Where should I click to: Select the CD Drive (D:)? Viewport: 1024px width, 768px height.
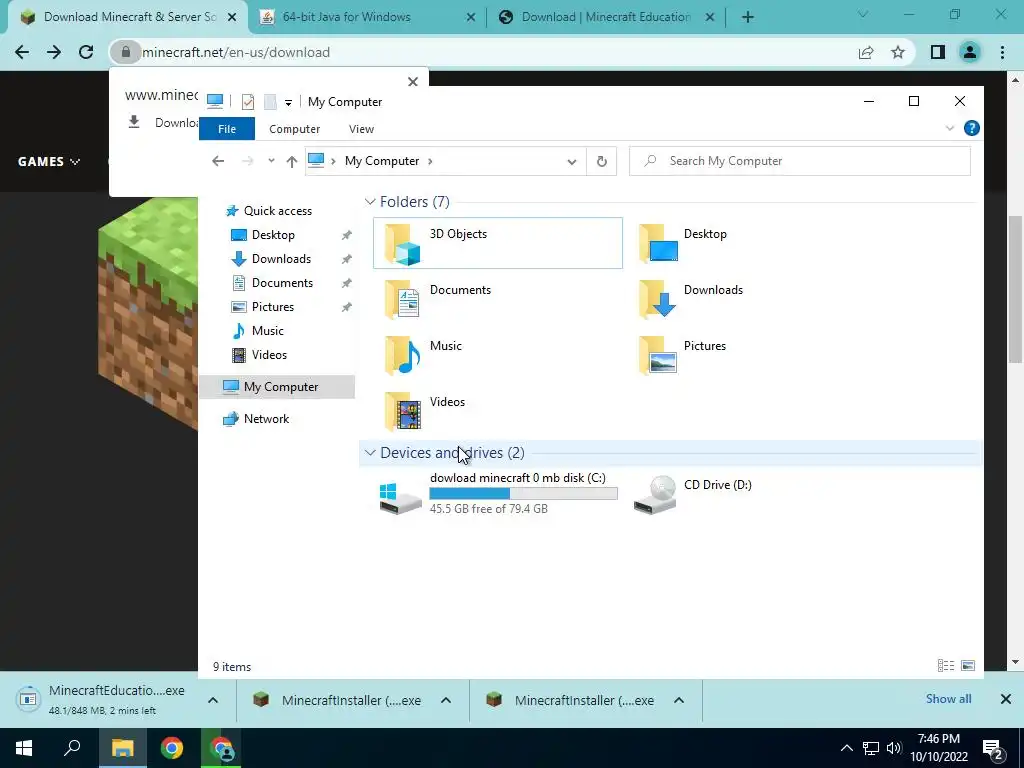(693, 493)
